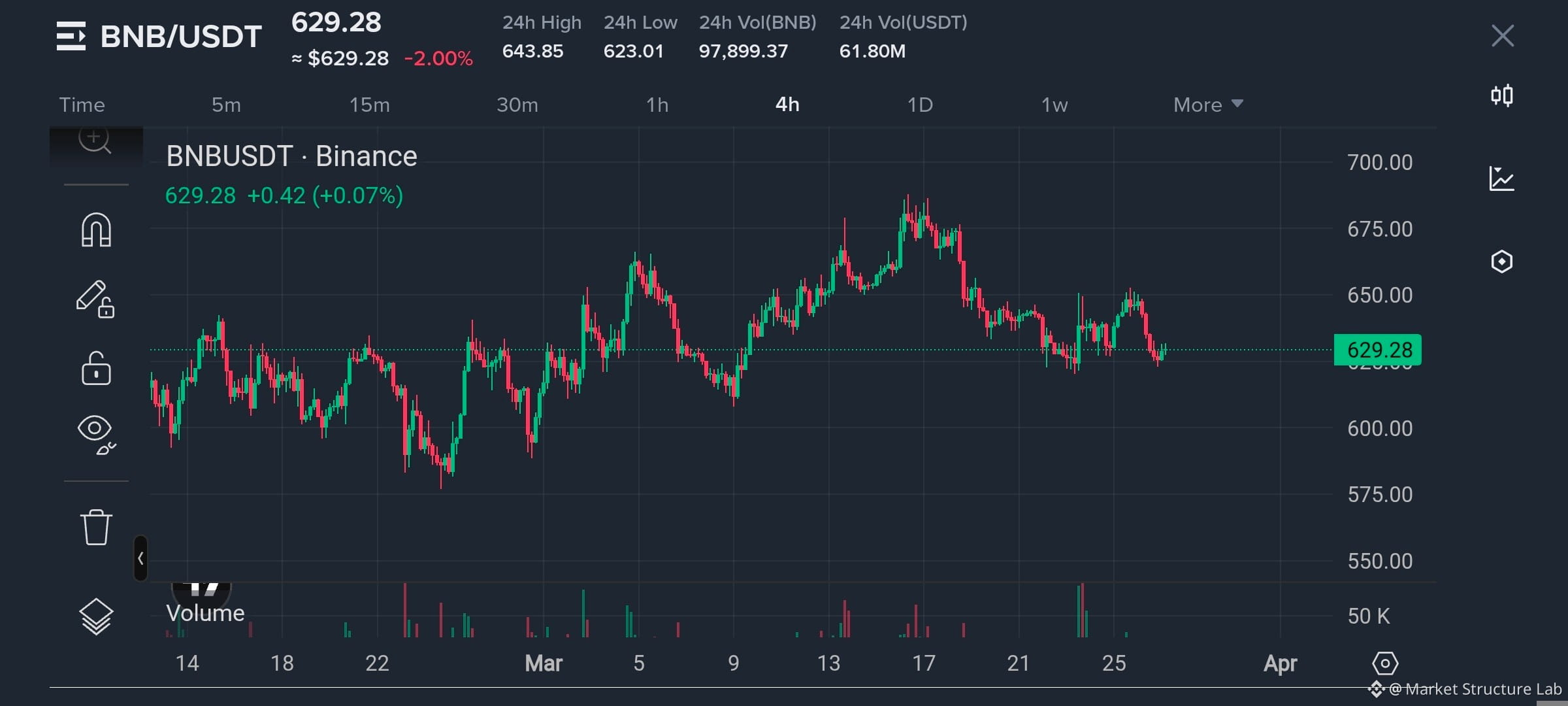Click the 24h Vol(BNB) value 97,899.37

point(743,51)
